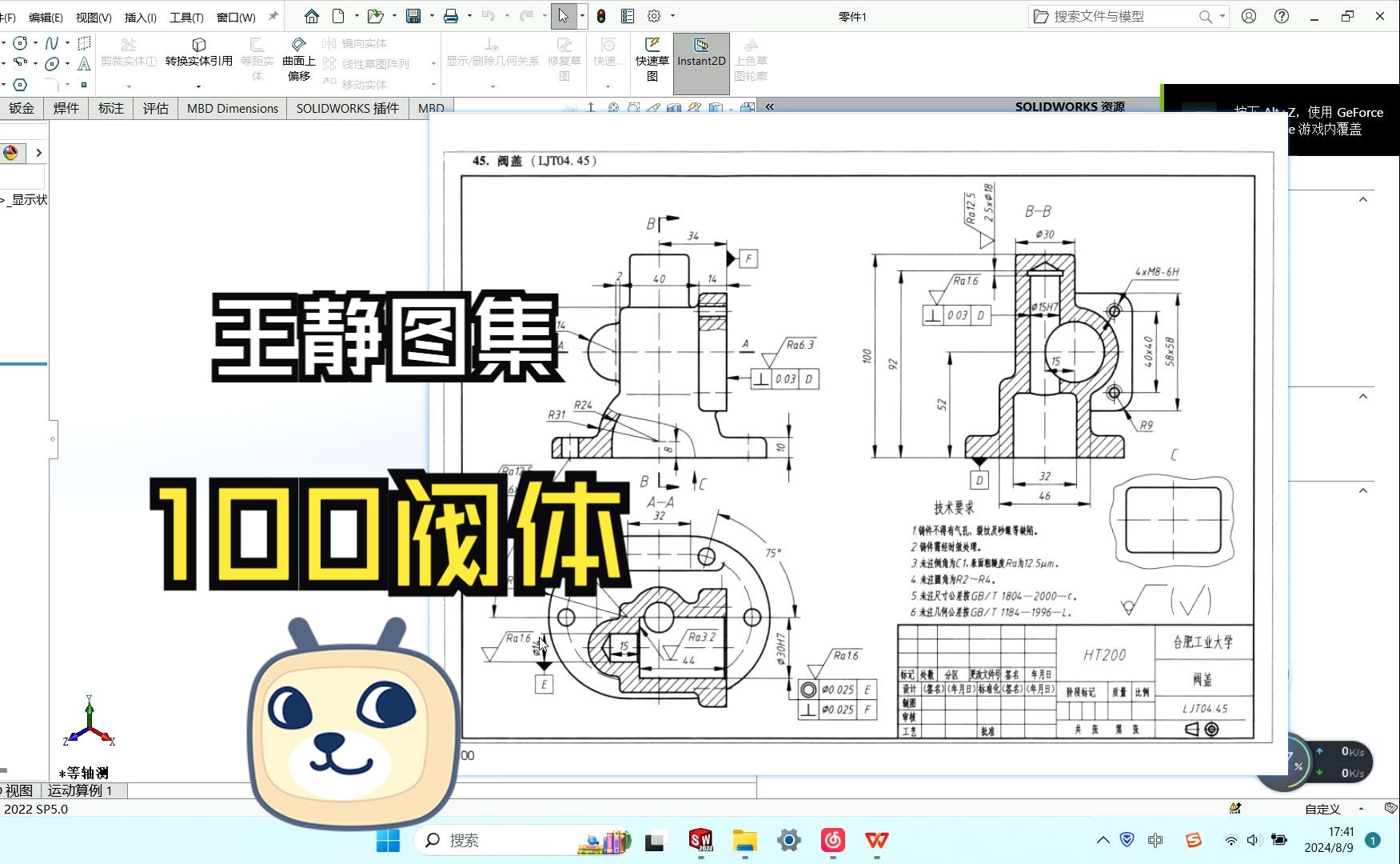The image size is (1400, 864).
Task: Open a file using the Open folder icon
Action: (374, 16)
